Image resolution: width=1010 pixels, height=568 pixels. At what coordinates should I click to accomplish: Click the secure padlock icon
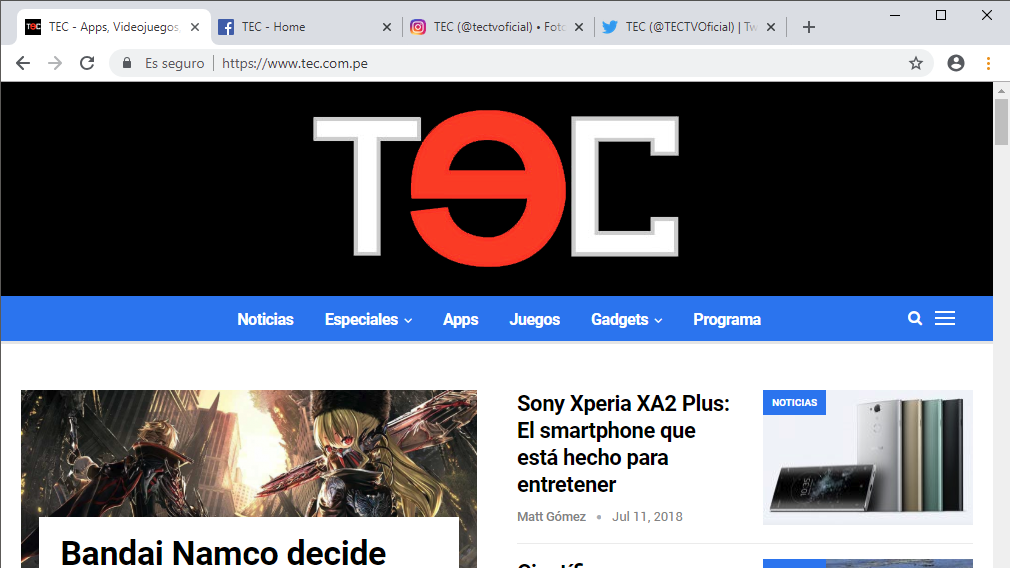coord(126,63)
